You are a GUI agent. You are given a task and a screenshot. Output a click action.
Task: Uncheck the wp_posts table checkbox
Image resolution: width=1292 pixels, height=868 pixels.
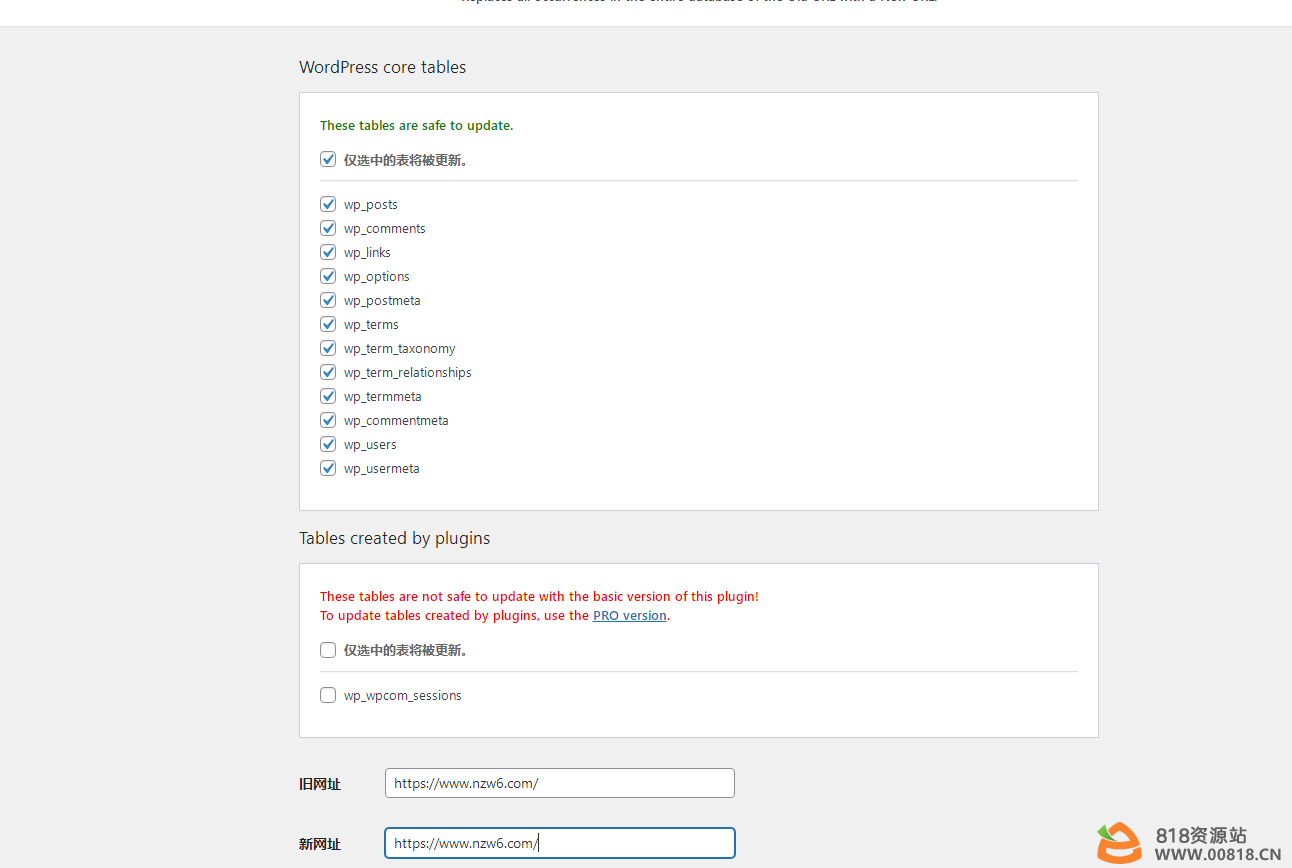[x=328, y=204]
